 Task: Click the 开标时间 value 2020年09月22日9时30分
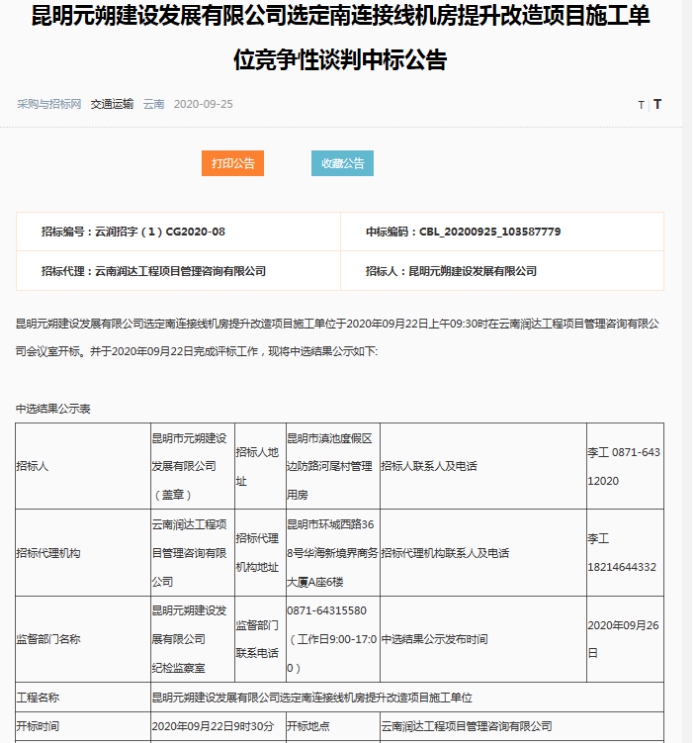pos(216,726)
